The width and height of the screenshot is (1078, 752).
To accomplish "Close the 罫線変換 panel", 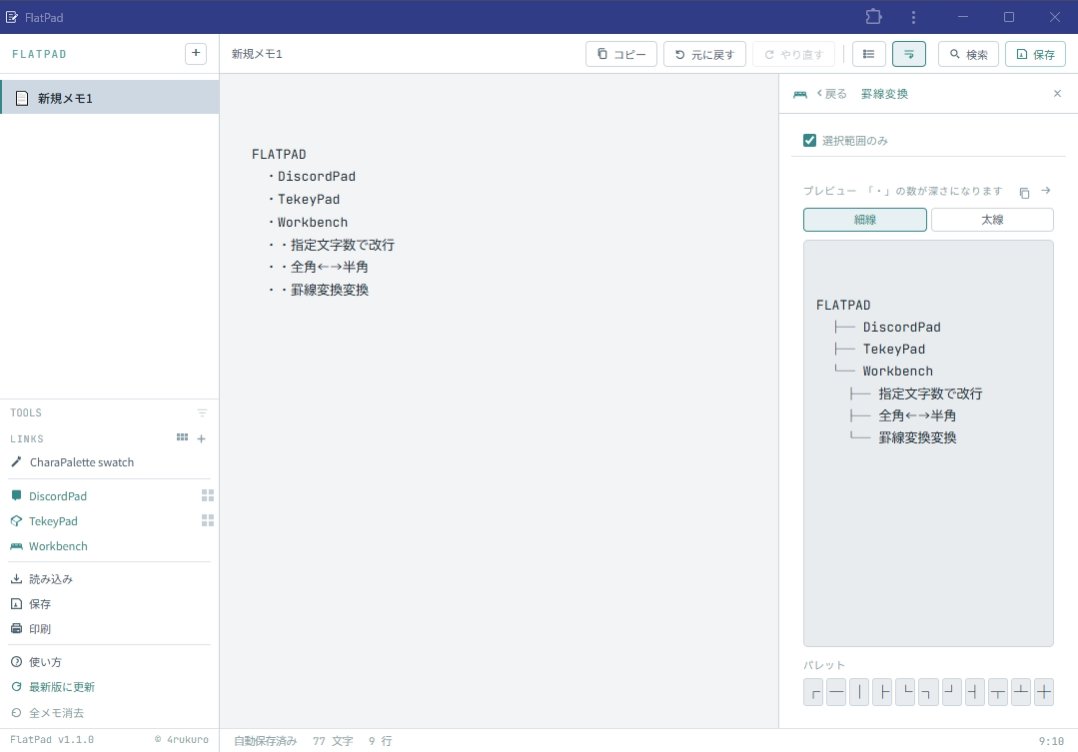I will (1057, 93).
